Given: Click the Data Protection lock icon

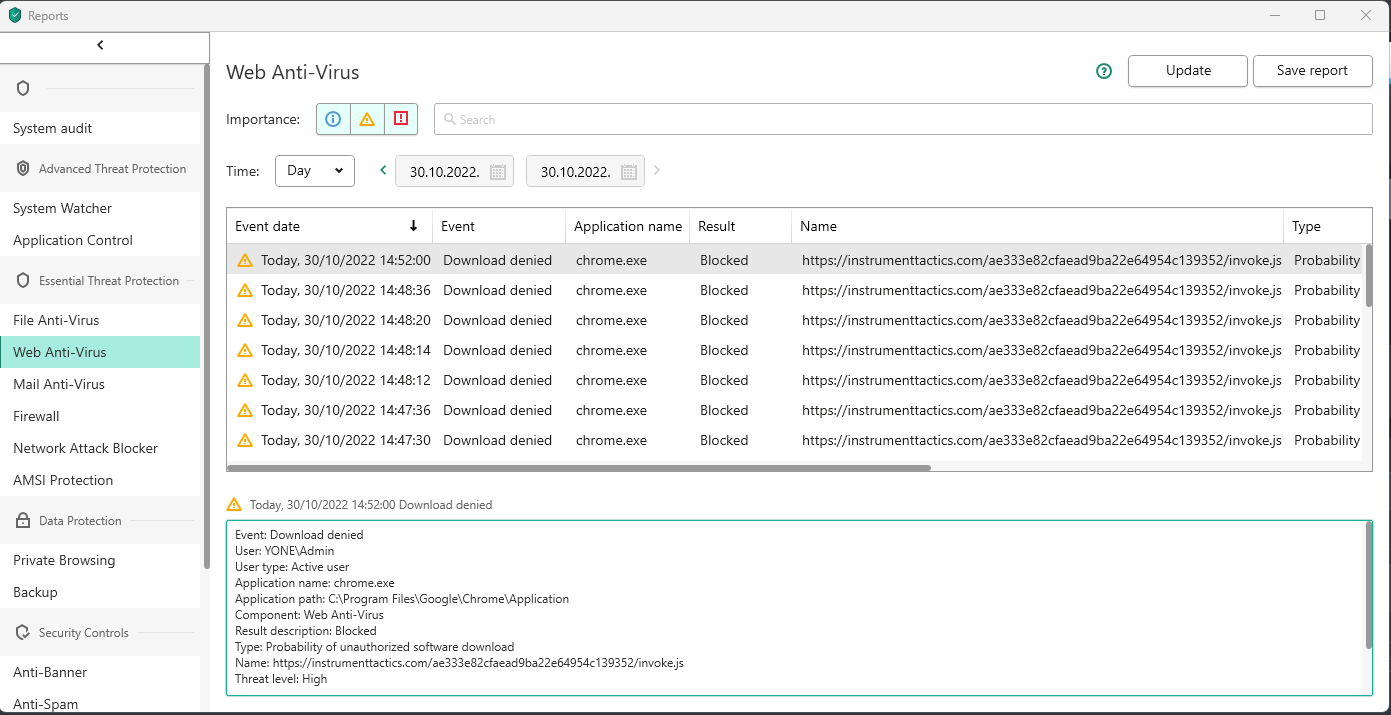Looking at the screenshot, I should [23, 521].
